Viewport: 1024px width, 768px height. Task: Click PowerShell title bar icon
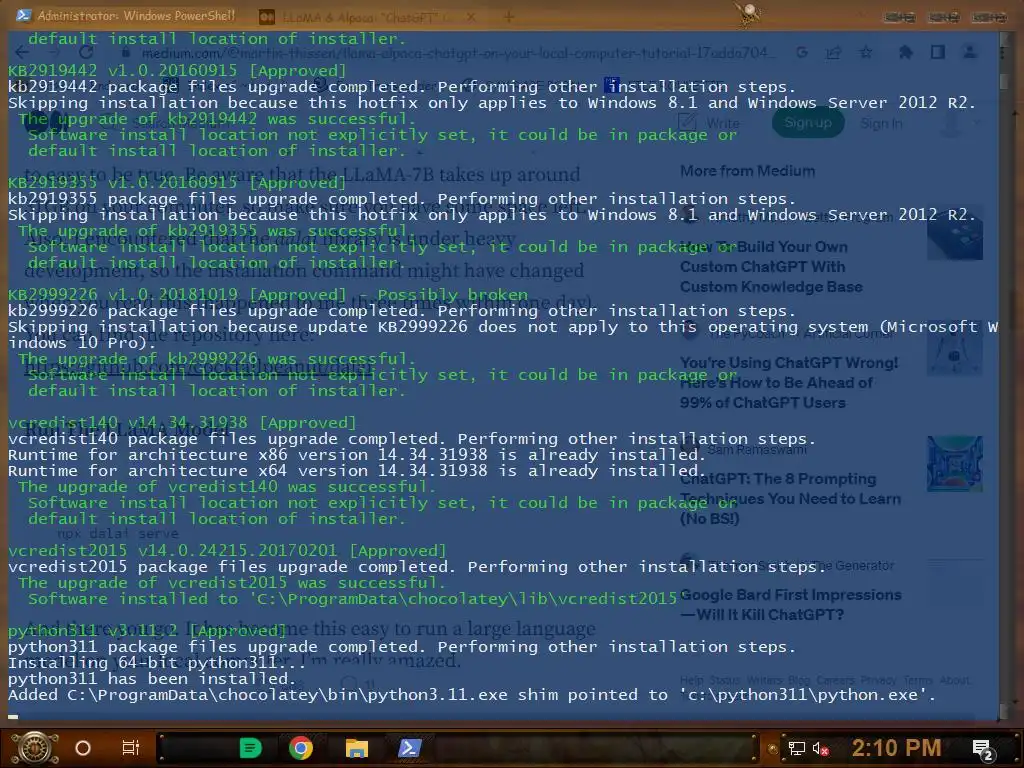pos(24,15)
